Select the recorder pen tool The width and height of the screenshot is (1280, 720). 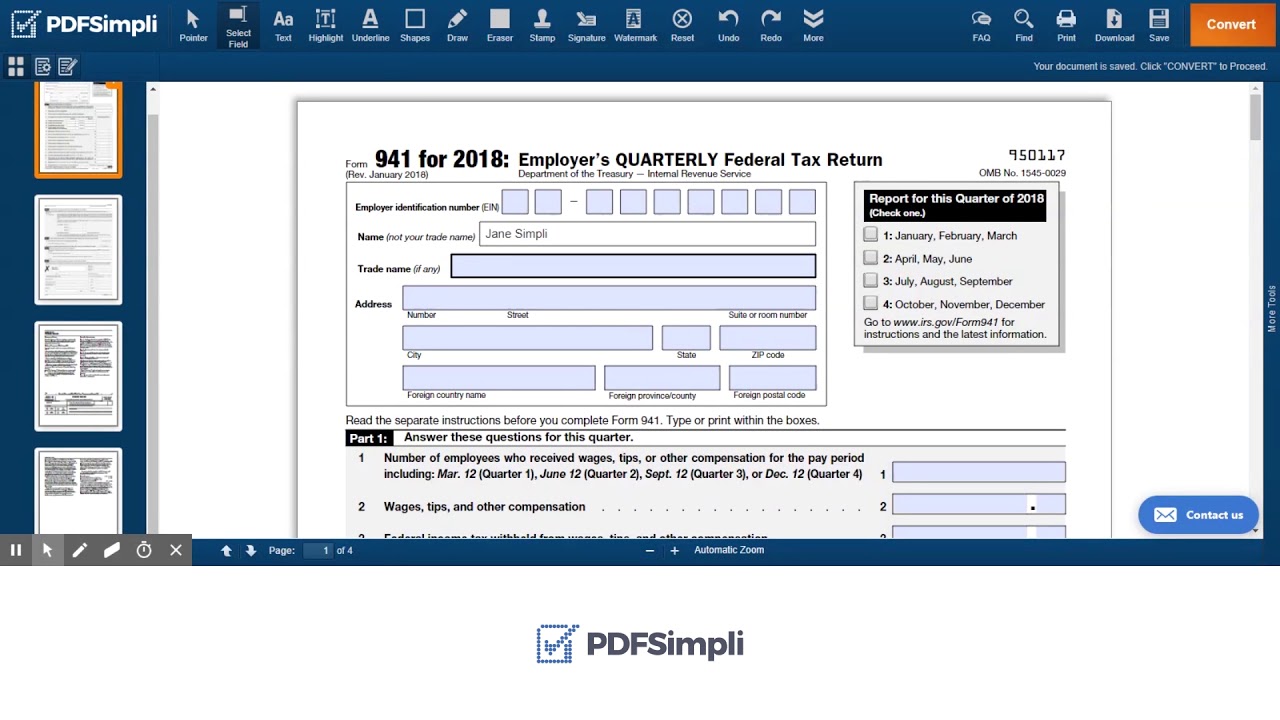pyautogui.click(x=80, y=550)
